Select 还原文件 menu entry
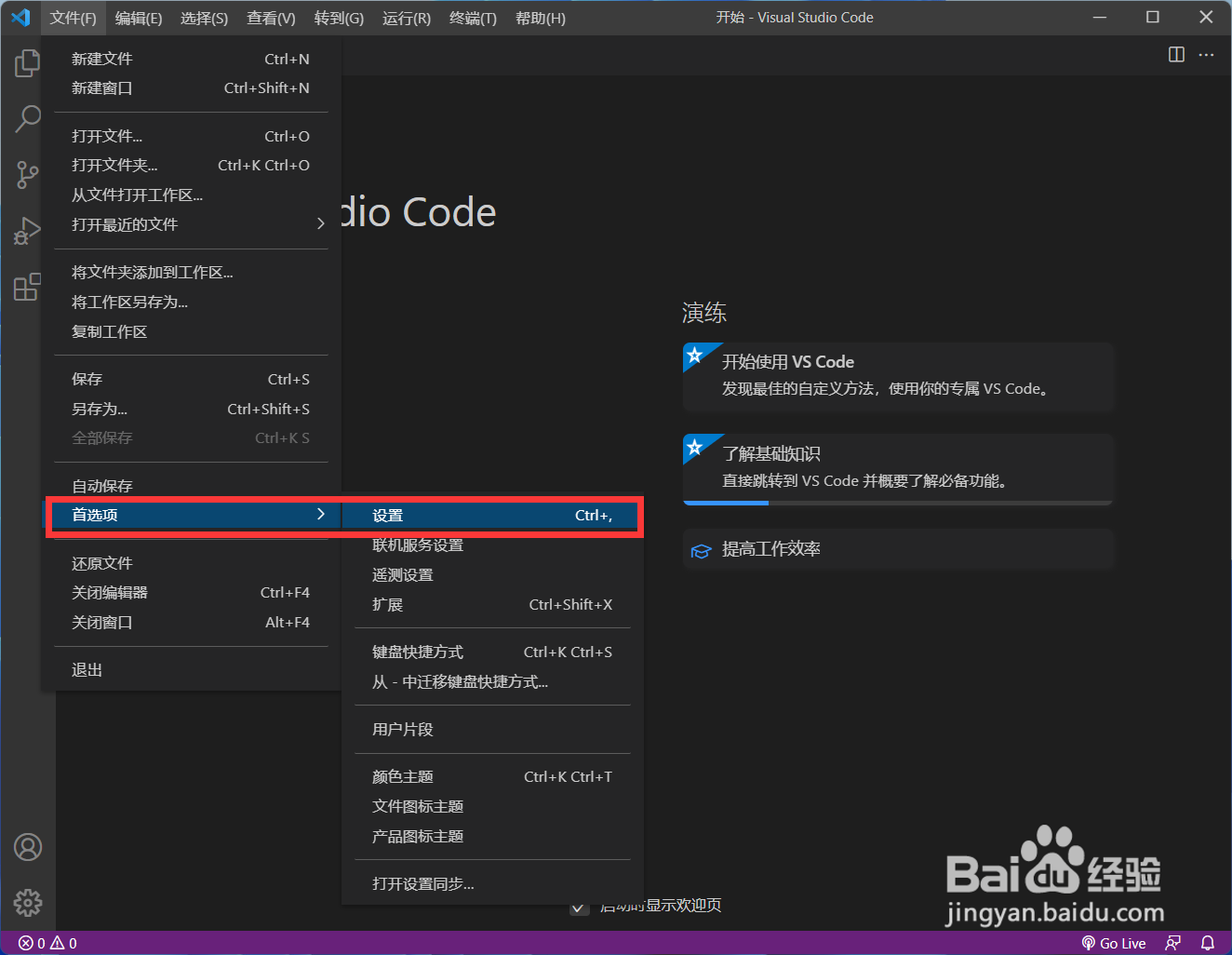The width and height of the screenshot is (1232, 955). tap(192, 563)
